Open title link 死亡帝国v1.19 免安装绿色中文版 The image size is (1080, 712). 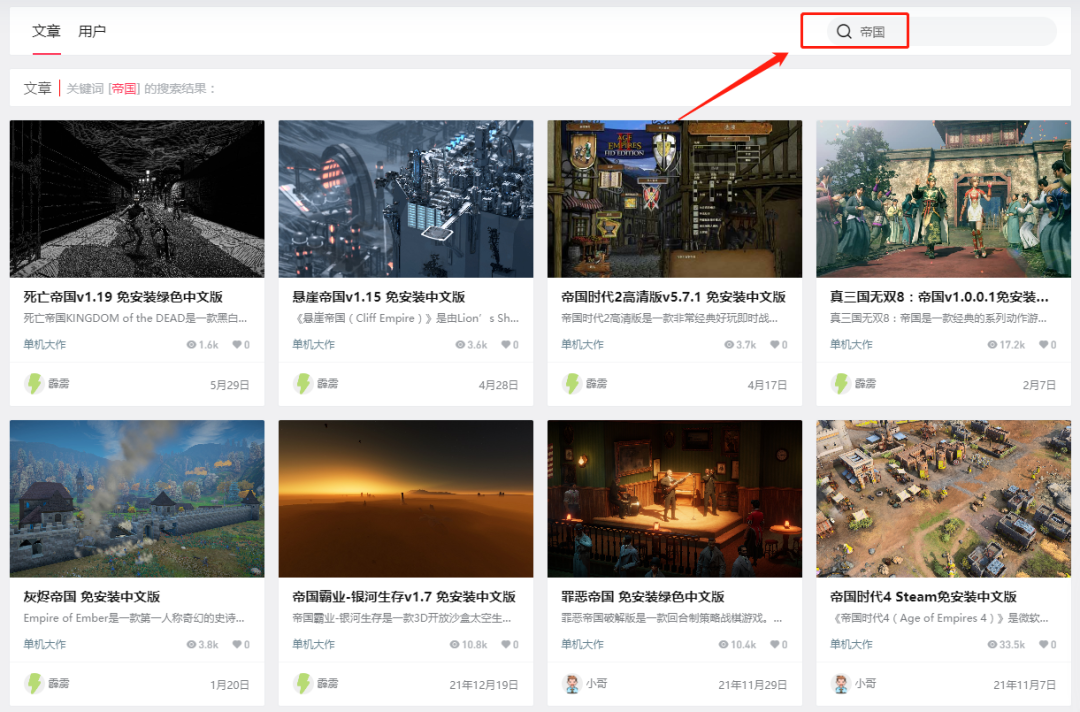(123, 297)
